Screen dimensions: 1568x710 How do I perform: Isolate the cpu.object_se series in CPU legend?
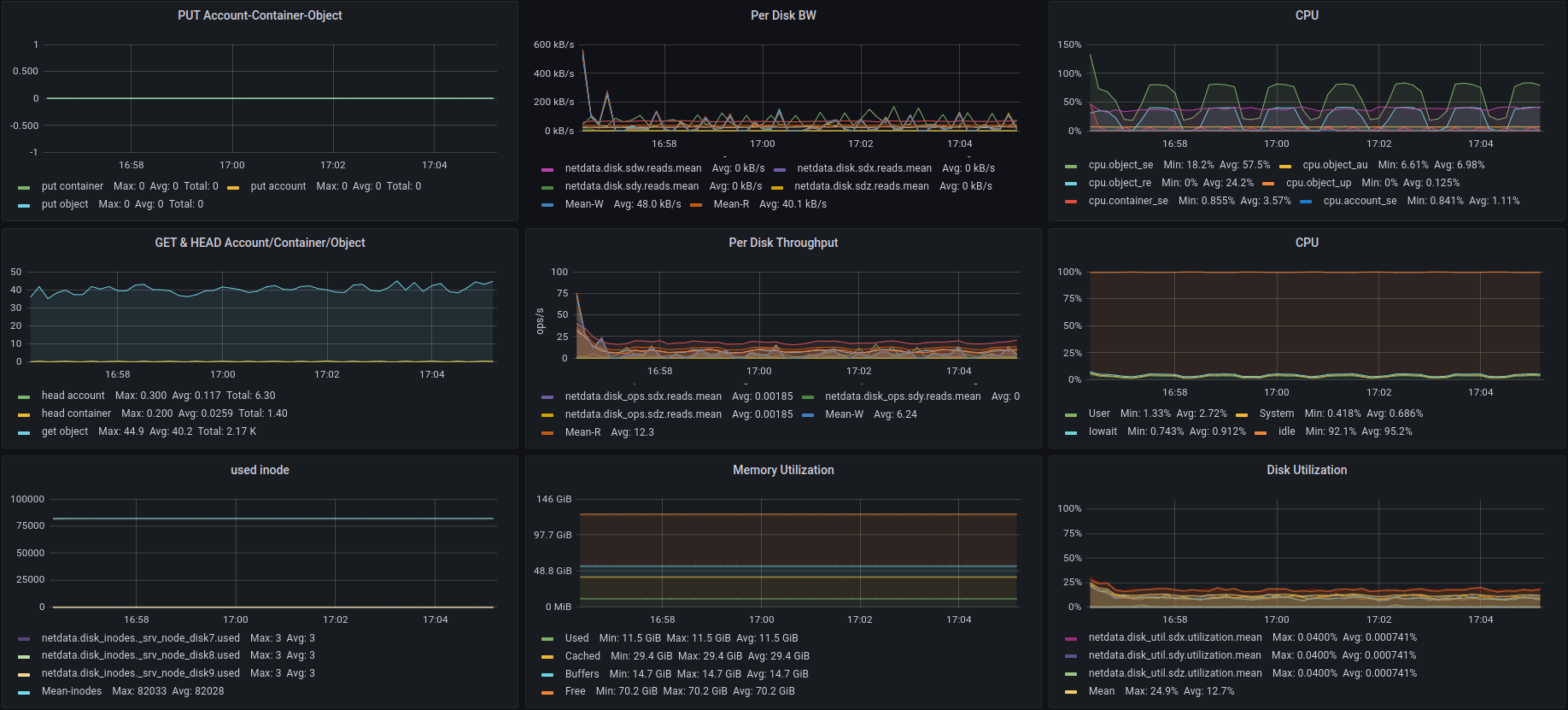[x=1120, y=165]
